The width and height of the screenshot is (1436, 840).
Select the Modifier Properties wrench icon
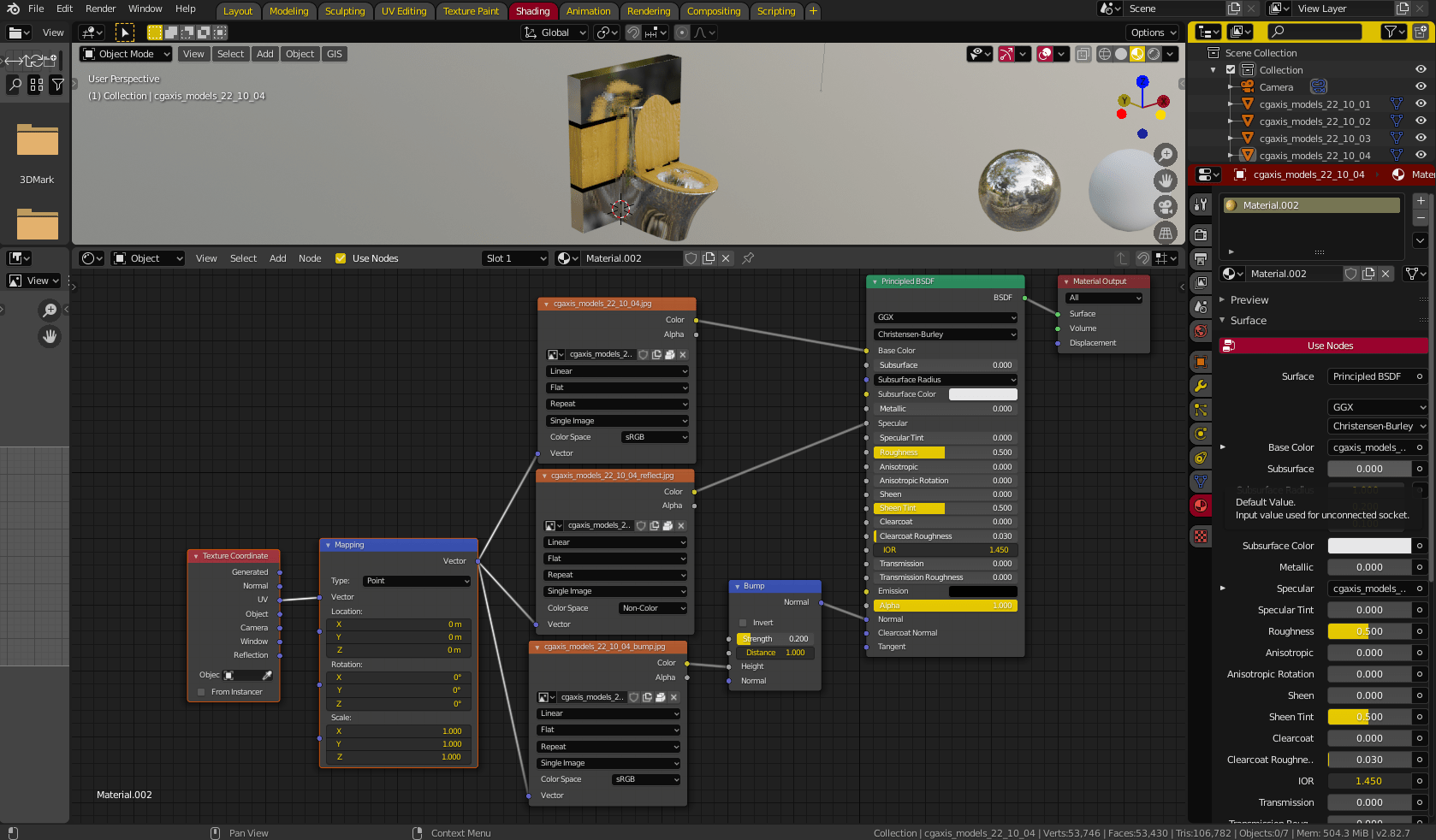(x=1201, y=385)
